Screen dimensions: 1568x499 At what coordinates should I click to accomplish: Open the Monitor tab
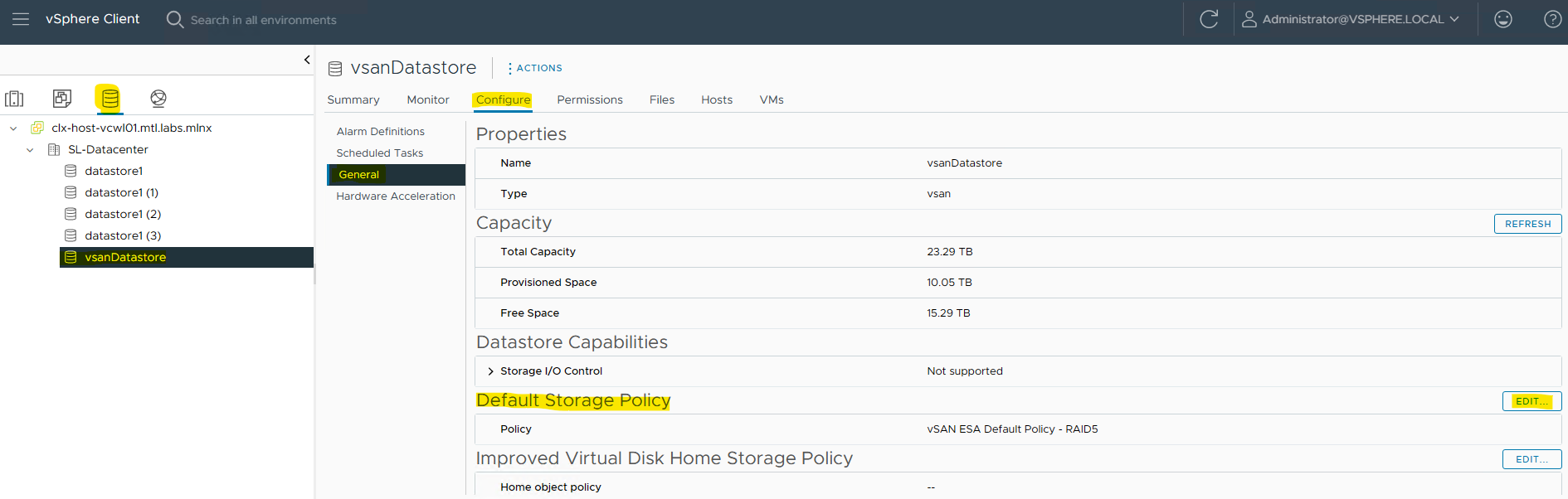[428, 99]
